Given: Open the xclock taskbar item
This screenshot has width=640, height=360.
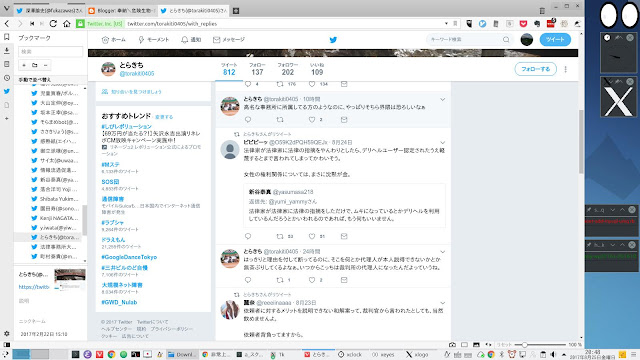Looking at the screenshot, I should coord(350,354).
